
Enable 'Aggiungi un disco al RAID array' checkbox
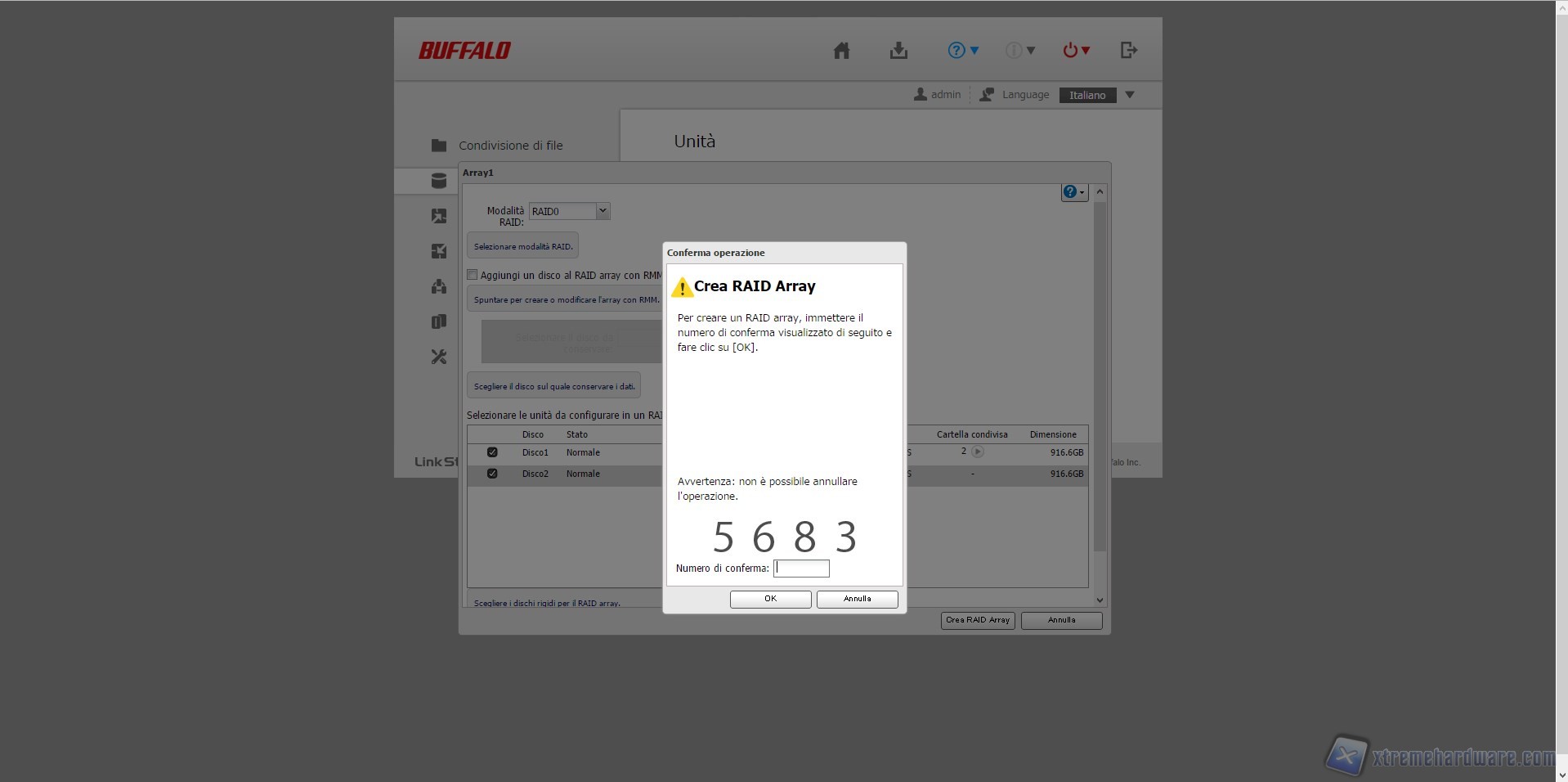pos(473,275)
